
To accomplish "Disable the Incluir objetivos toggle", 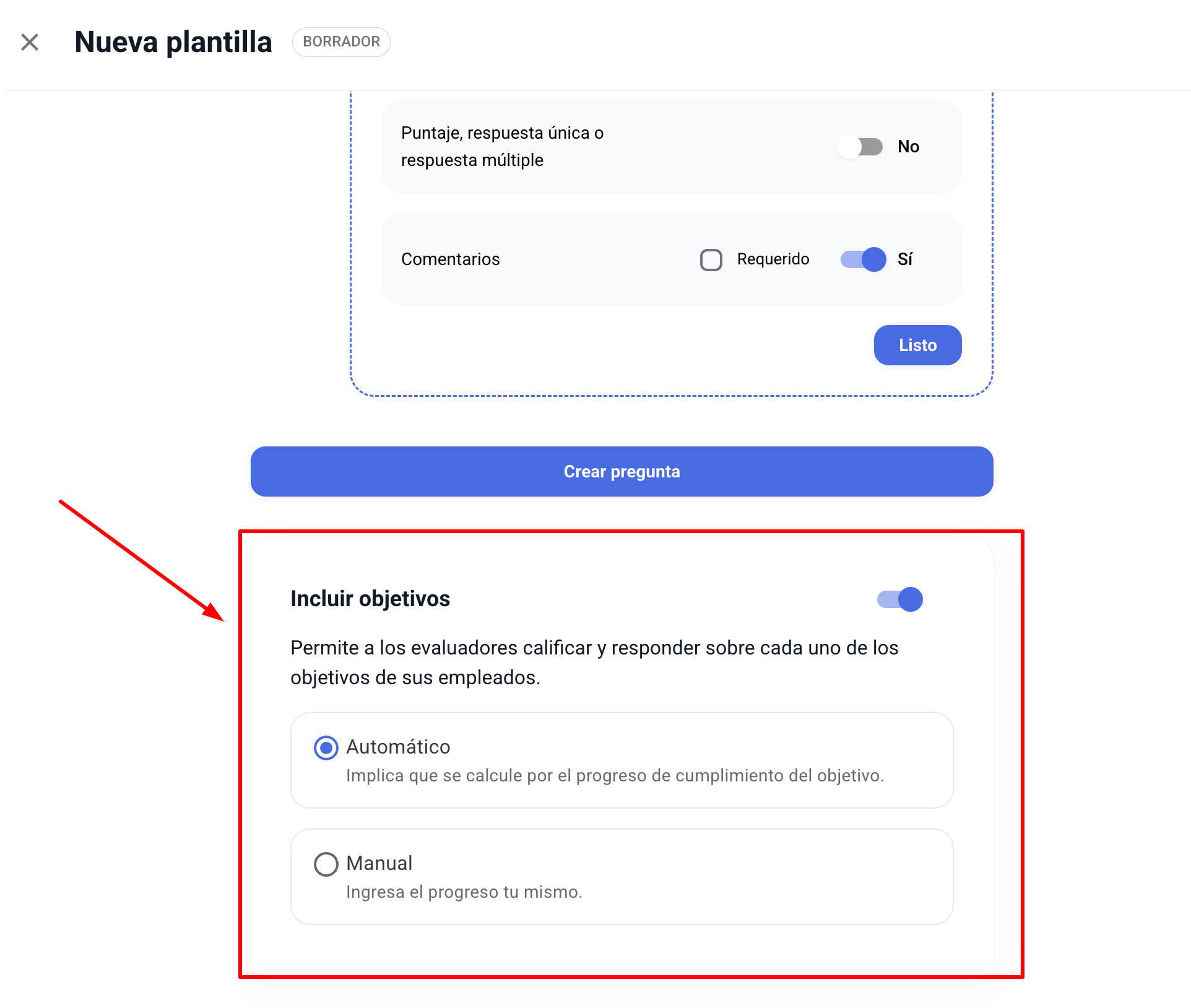I will tap(899, 599).
